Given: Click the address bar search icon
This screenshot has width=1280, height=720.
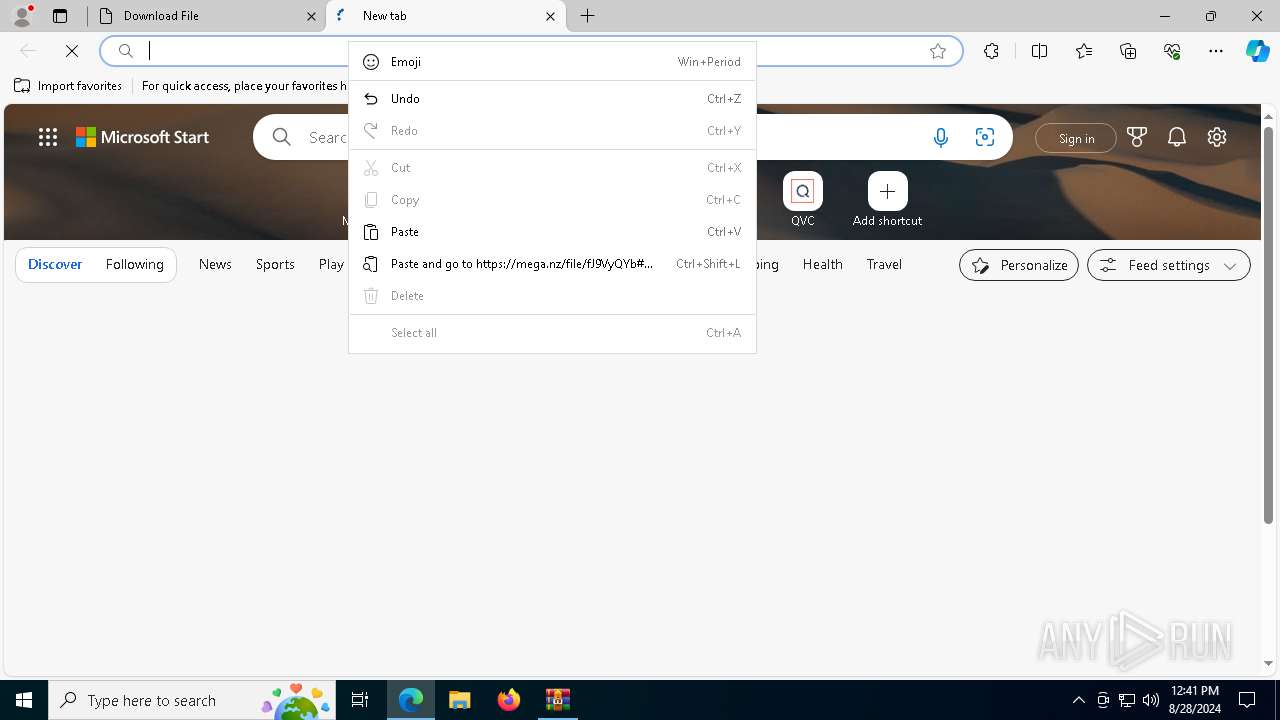Looking at the screenshot, I should pyautogui.click(x=126, y=51).
